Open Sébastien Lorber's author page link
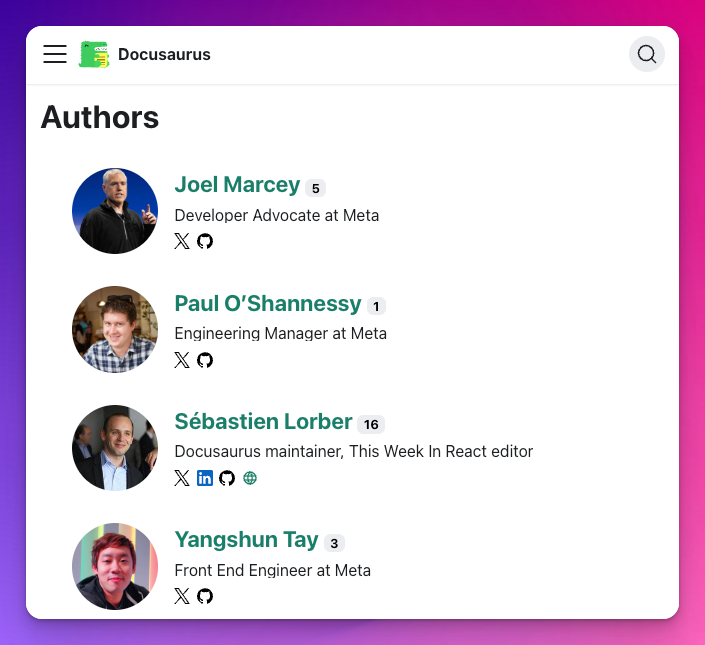Viewport: 705px width, 645px height. [x=263, y=422]
